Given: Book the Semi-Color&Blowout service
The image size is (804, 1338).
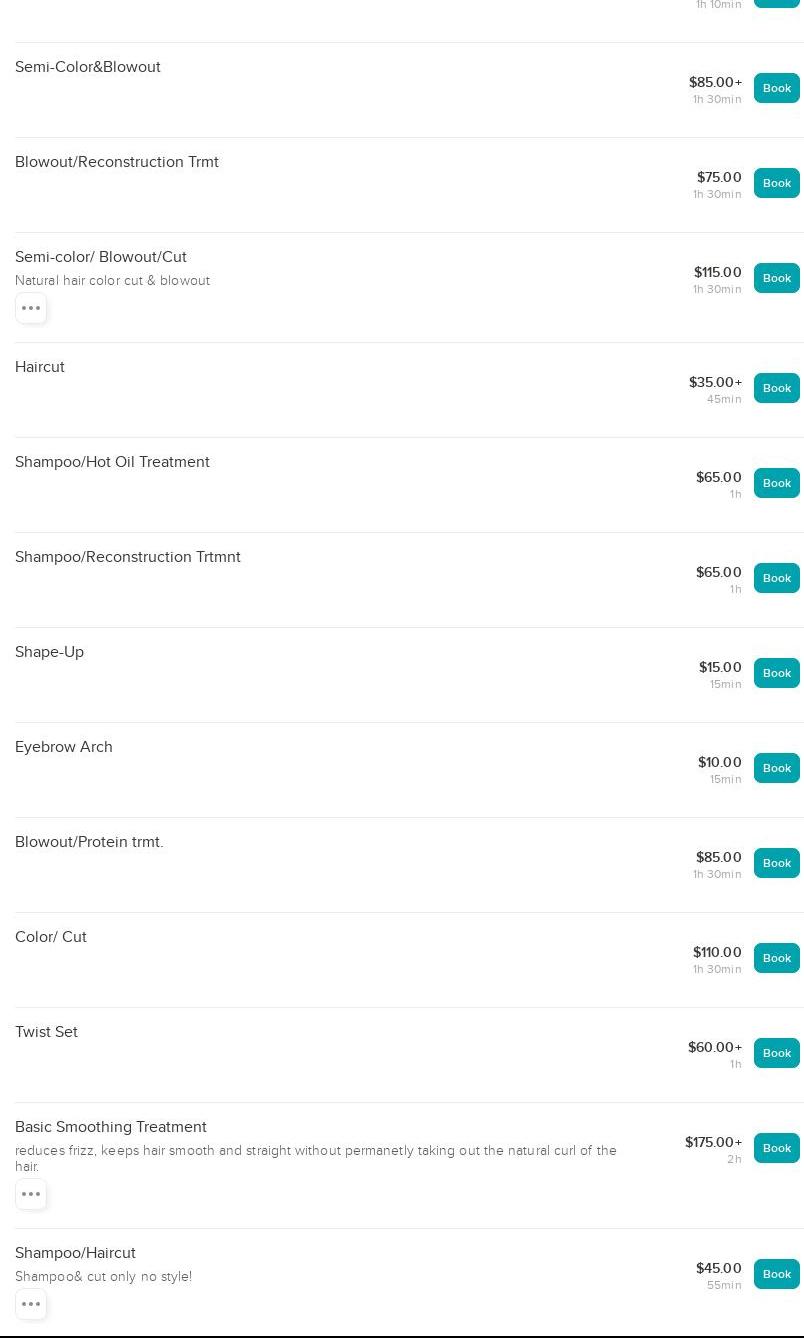Looking at the screenshot, I should pyautogui.click(x=776, y=88).
